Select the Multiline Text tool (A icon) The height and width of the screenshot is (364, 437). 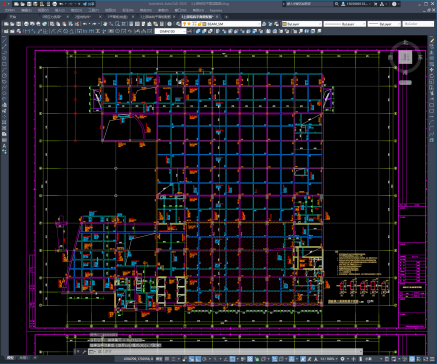[x=4, y=146]
